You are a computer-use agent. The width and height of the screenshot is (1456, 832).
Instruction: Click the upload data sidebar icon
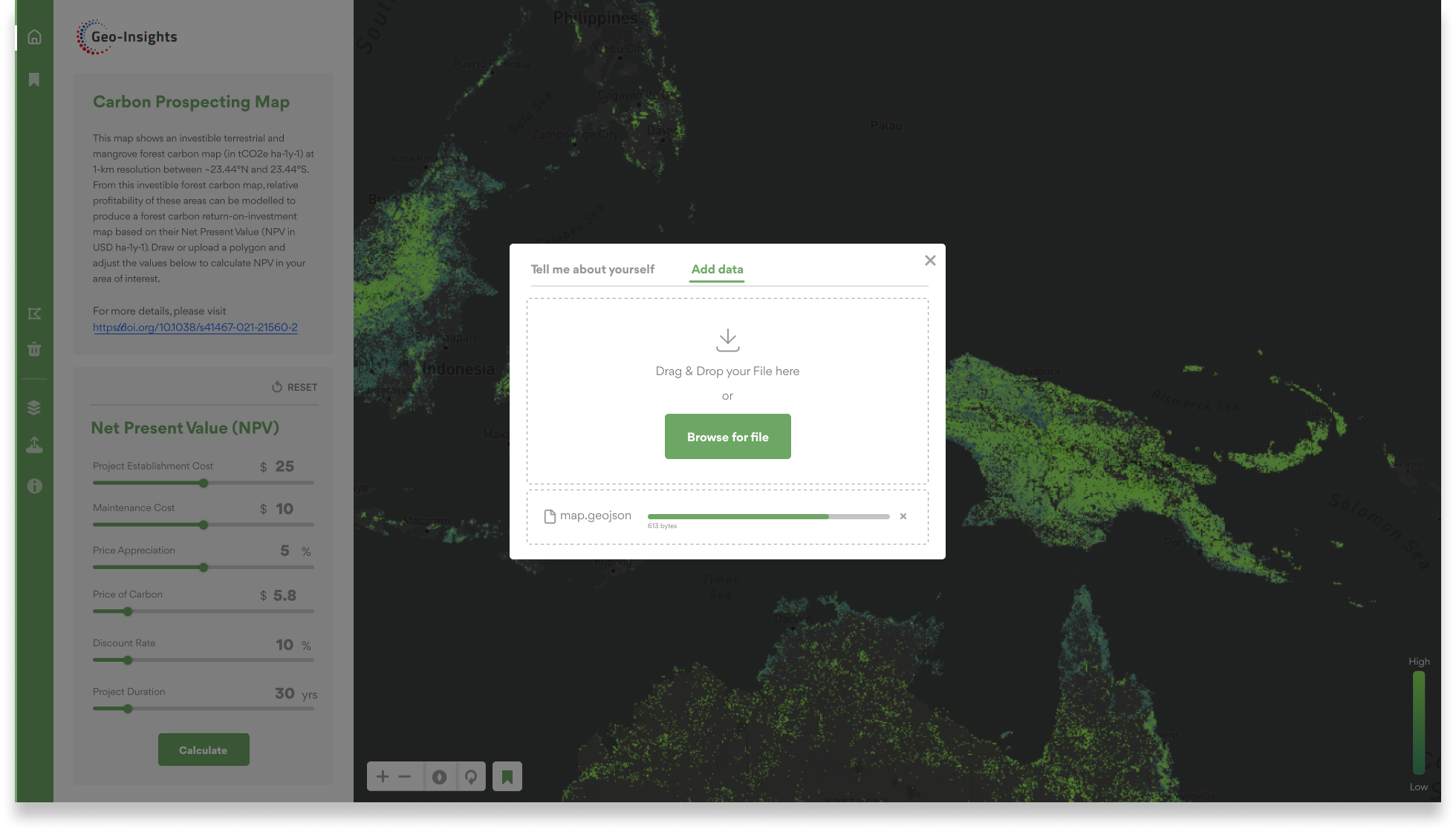point(34,445)
